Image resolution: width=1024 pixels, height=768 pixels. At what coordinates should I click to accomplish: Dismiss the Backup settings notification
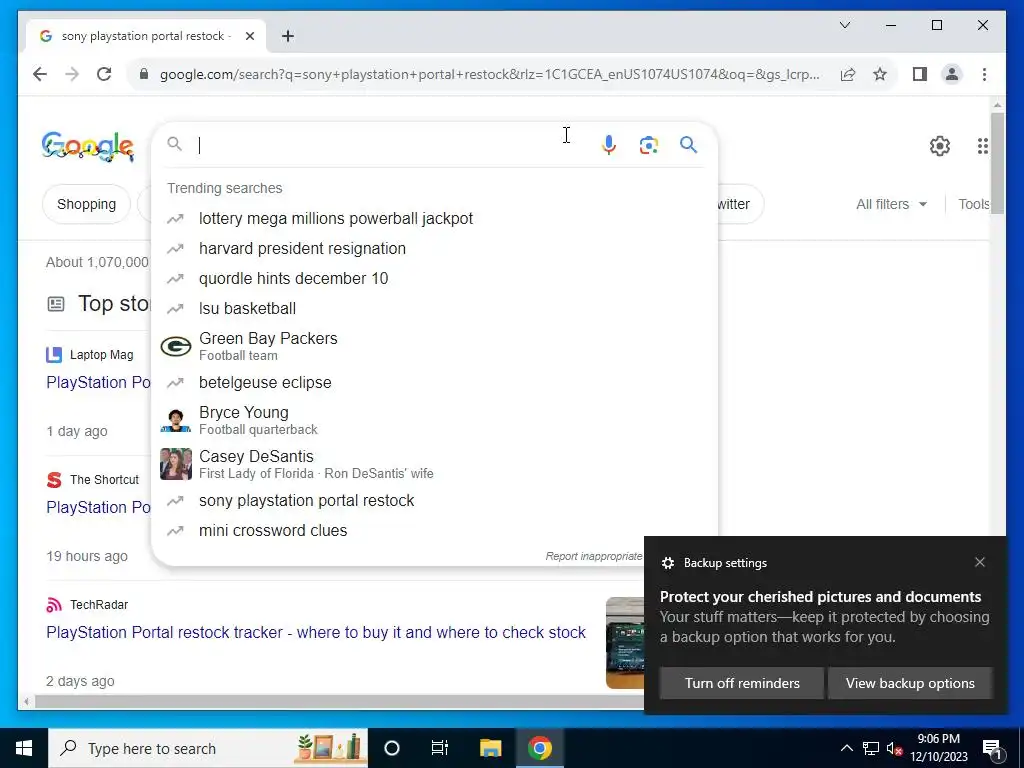point(980,562)
